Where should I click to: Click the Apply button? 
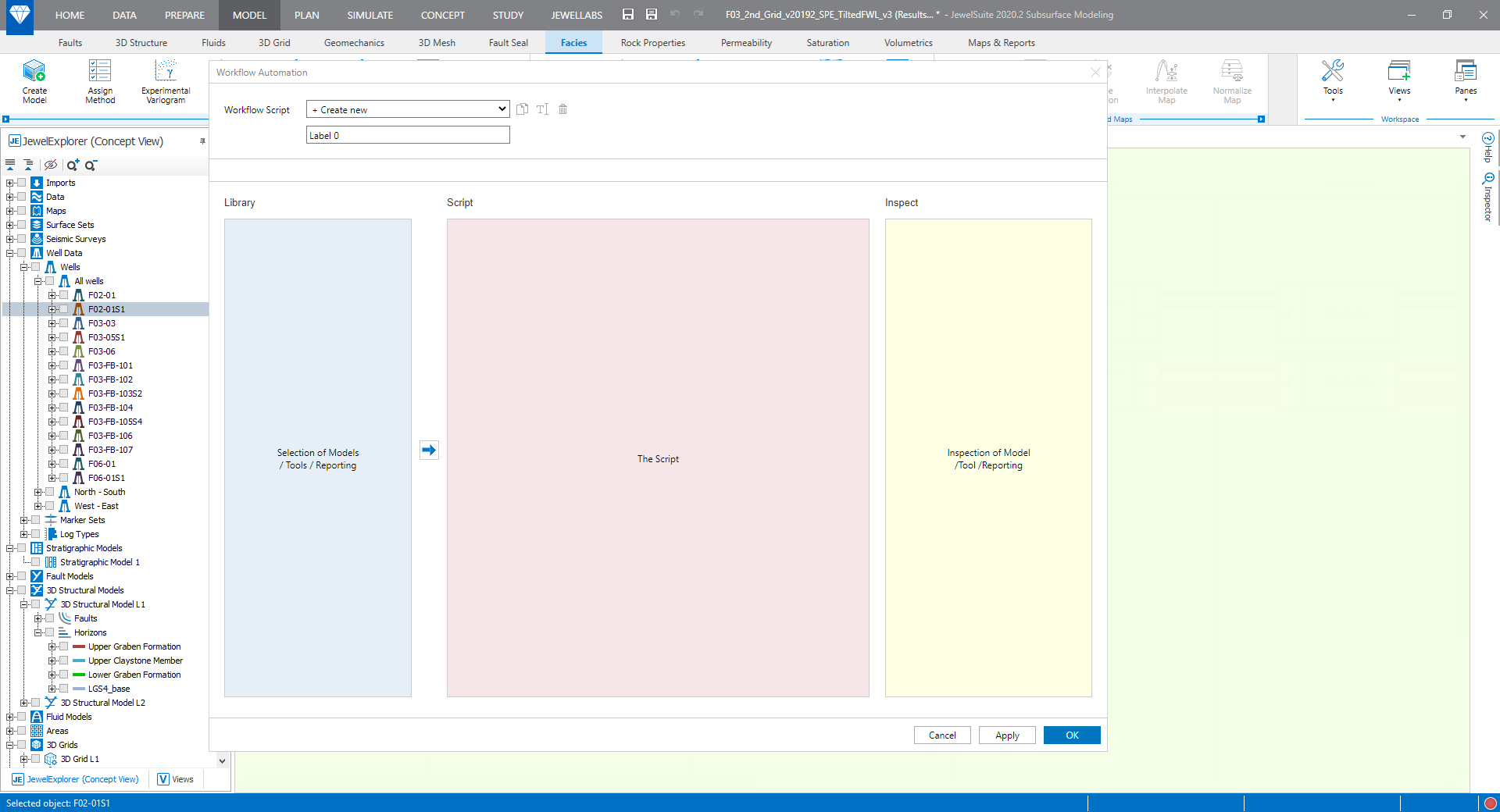(x=1007, y=735)
